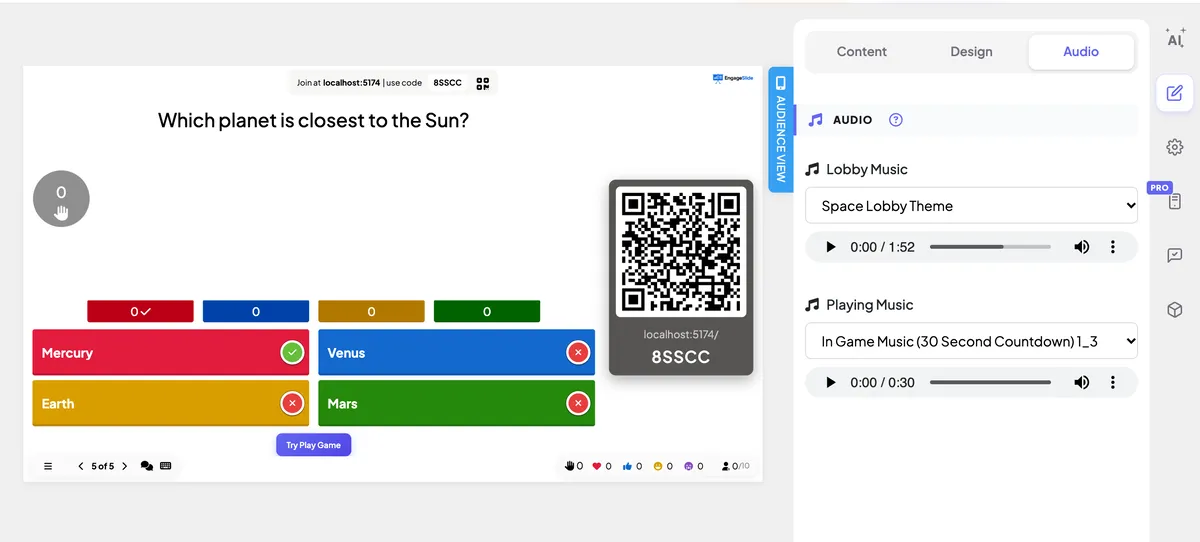This screenshot has height=542, width=1200.
Task: Click the Playing Music seek bar
Action: 990,382
